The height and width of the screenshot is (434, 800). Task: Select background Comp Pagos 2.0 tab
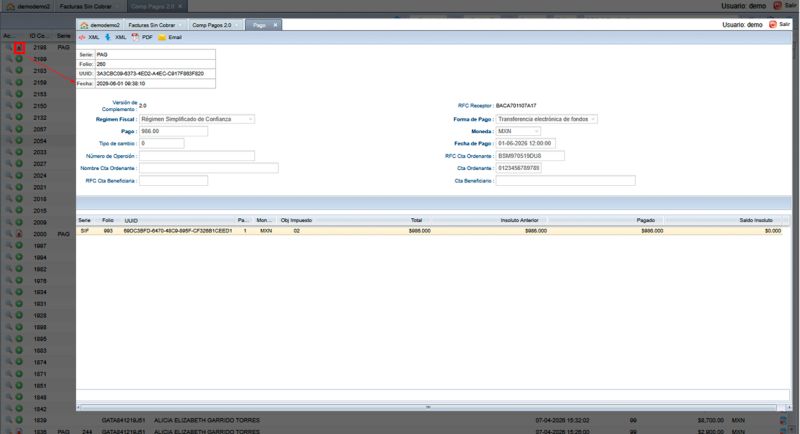click(x=156, y=6)
